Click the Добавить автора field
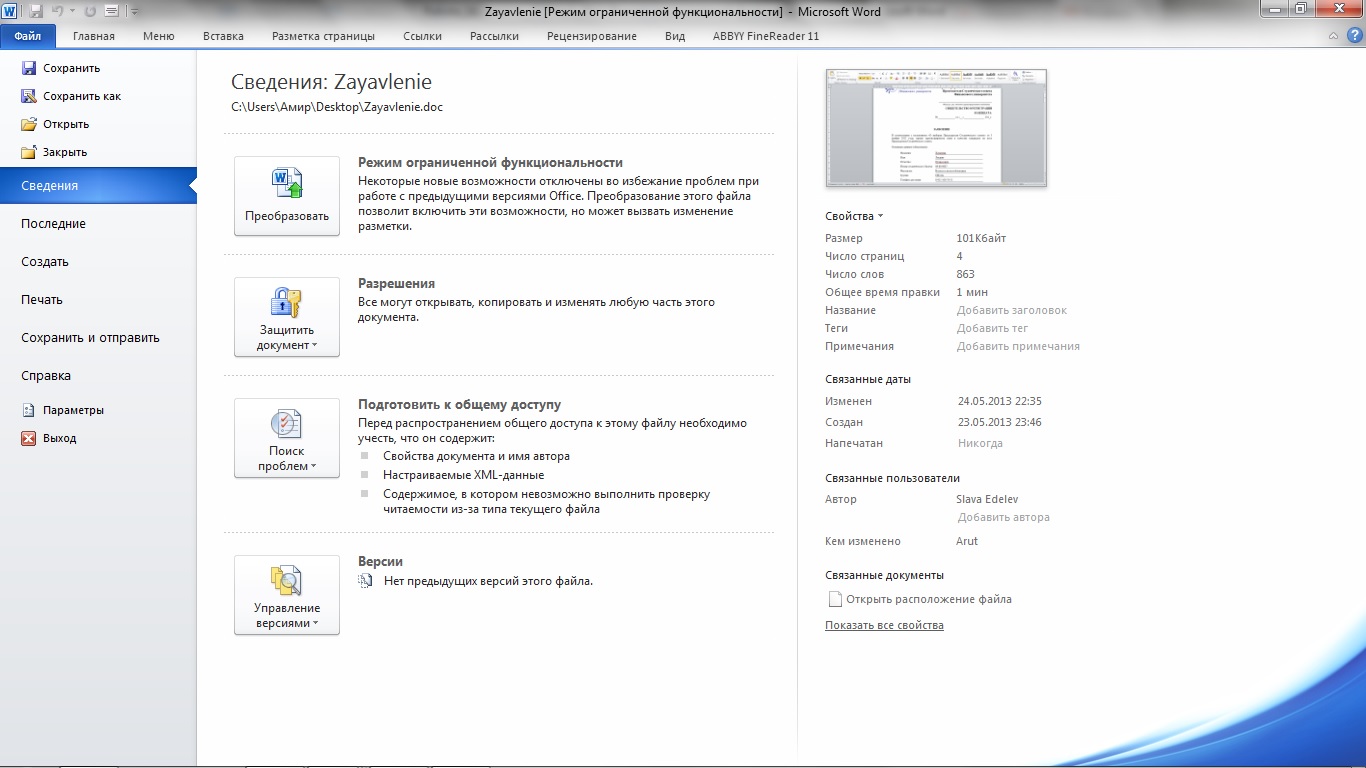 [1004, 518]
